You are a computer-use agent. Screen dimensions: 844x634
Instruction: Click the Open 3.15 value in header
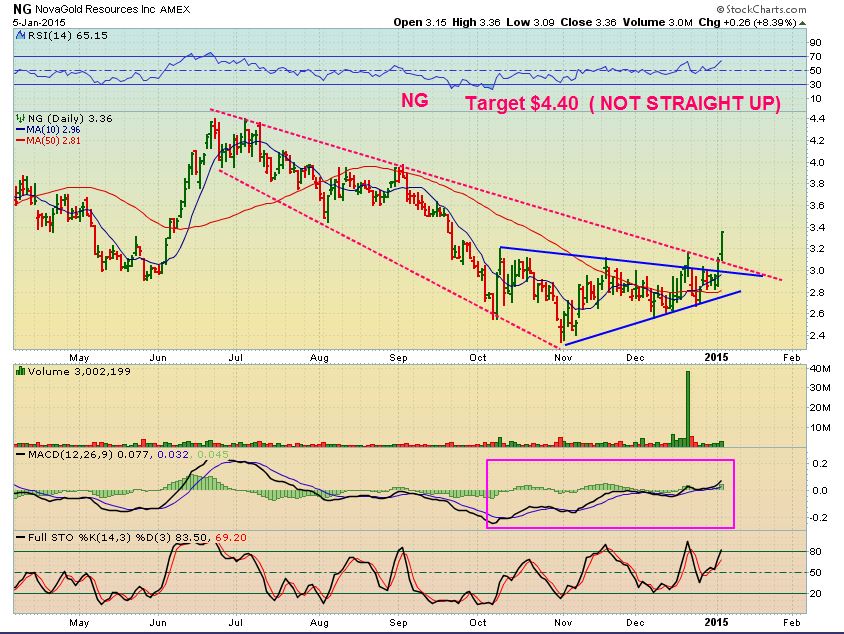[x=420, y=23]
